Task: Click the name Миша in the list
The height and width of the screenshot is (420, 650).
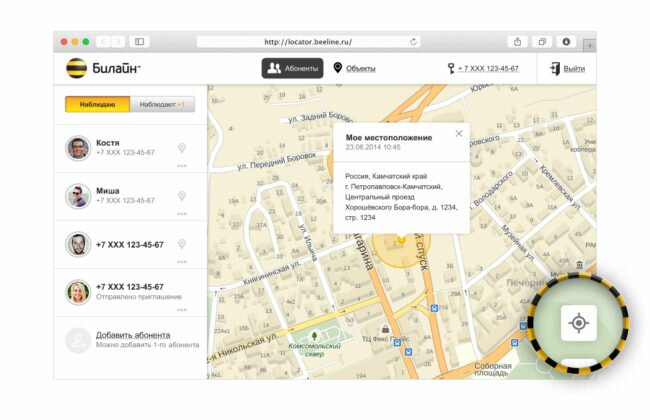Action: [108, 191]
